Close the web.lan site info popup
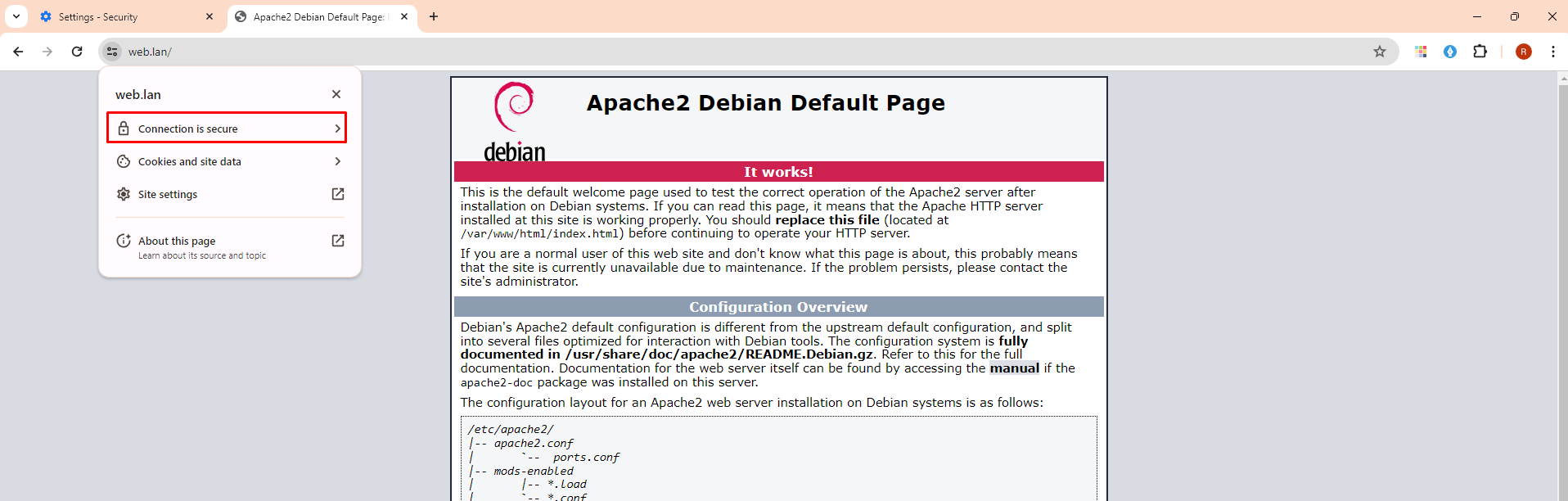This screenshot has height=501, width=1568. [336, 94]
